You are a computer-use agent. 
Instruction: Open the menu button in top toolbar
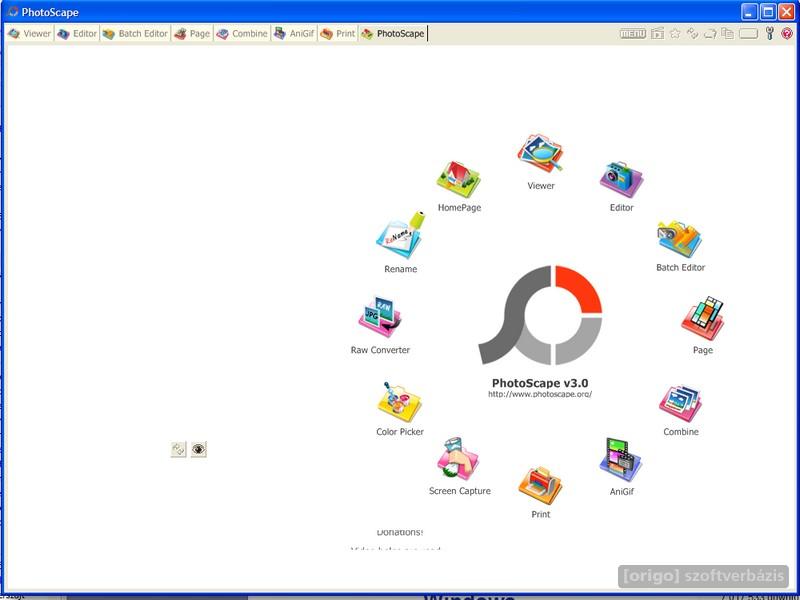pyautogui.click(x=633, y=34)
